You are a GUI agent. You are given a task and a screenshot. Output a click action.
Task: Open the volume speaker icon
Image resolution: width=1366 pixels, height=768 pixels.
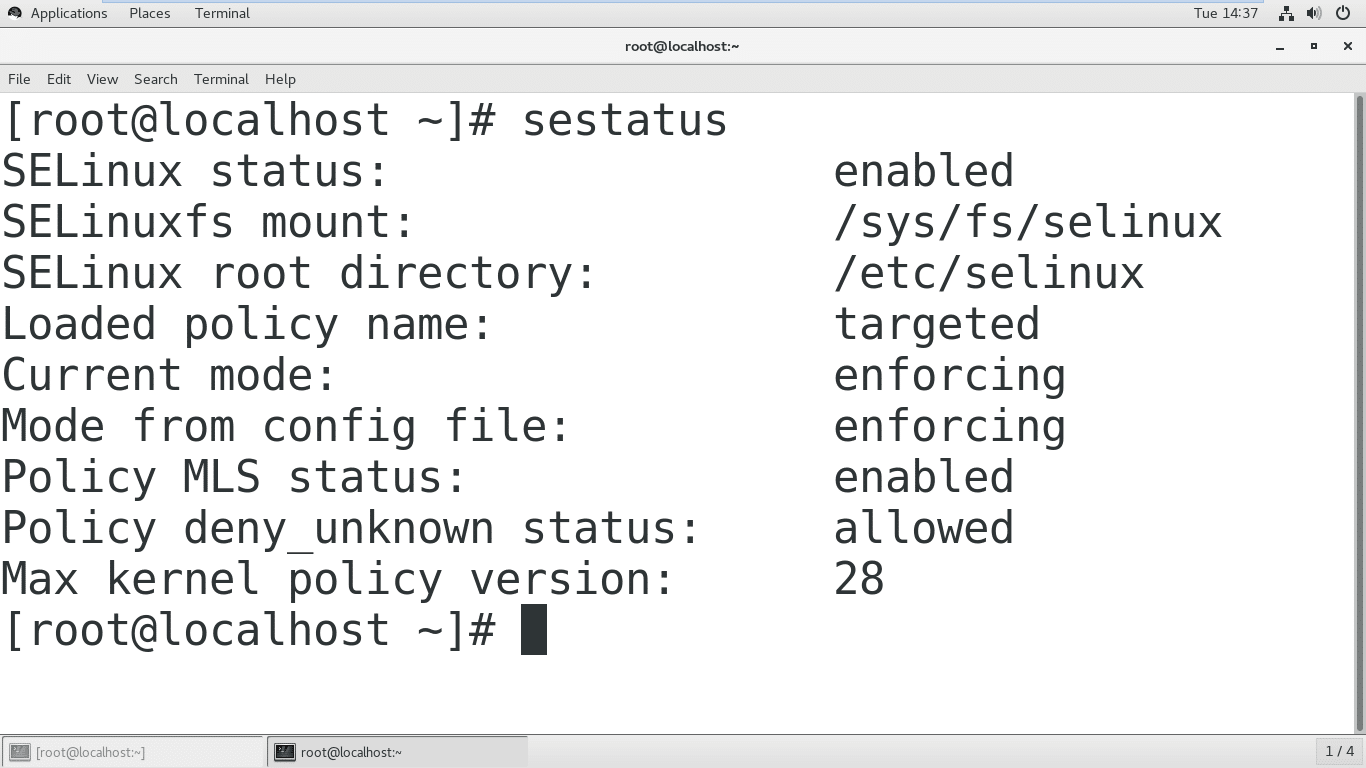[x=1314, y=13]
